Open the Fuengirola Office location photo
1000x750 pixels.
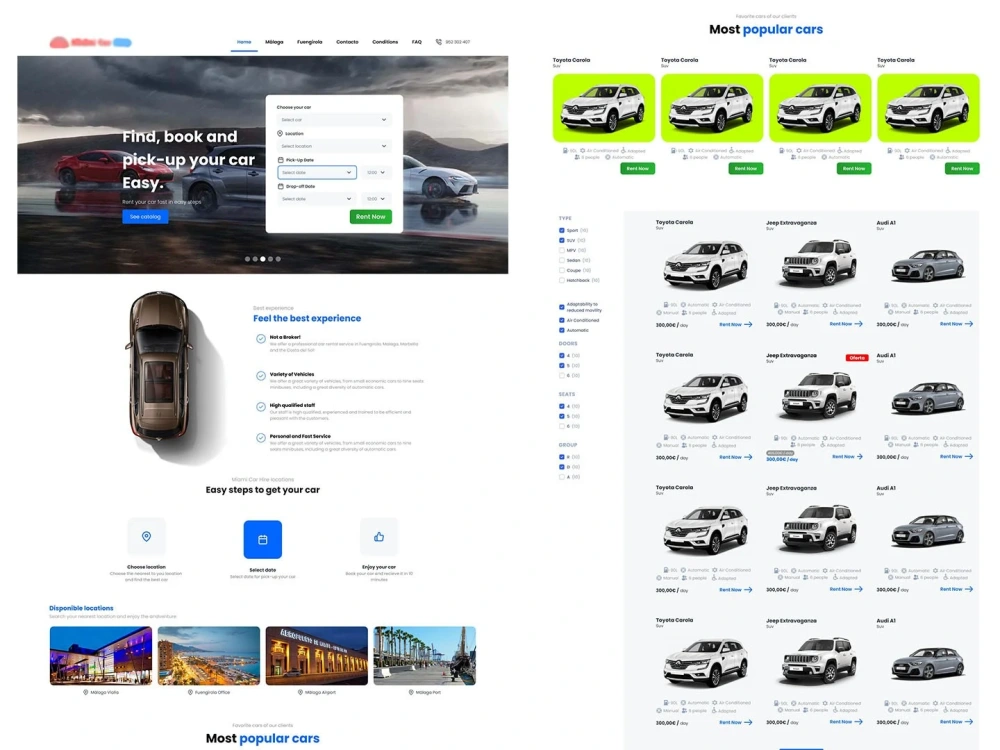tap(209, 656)
